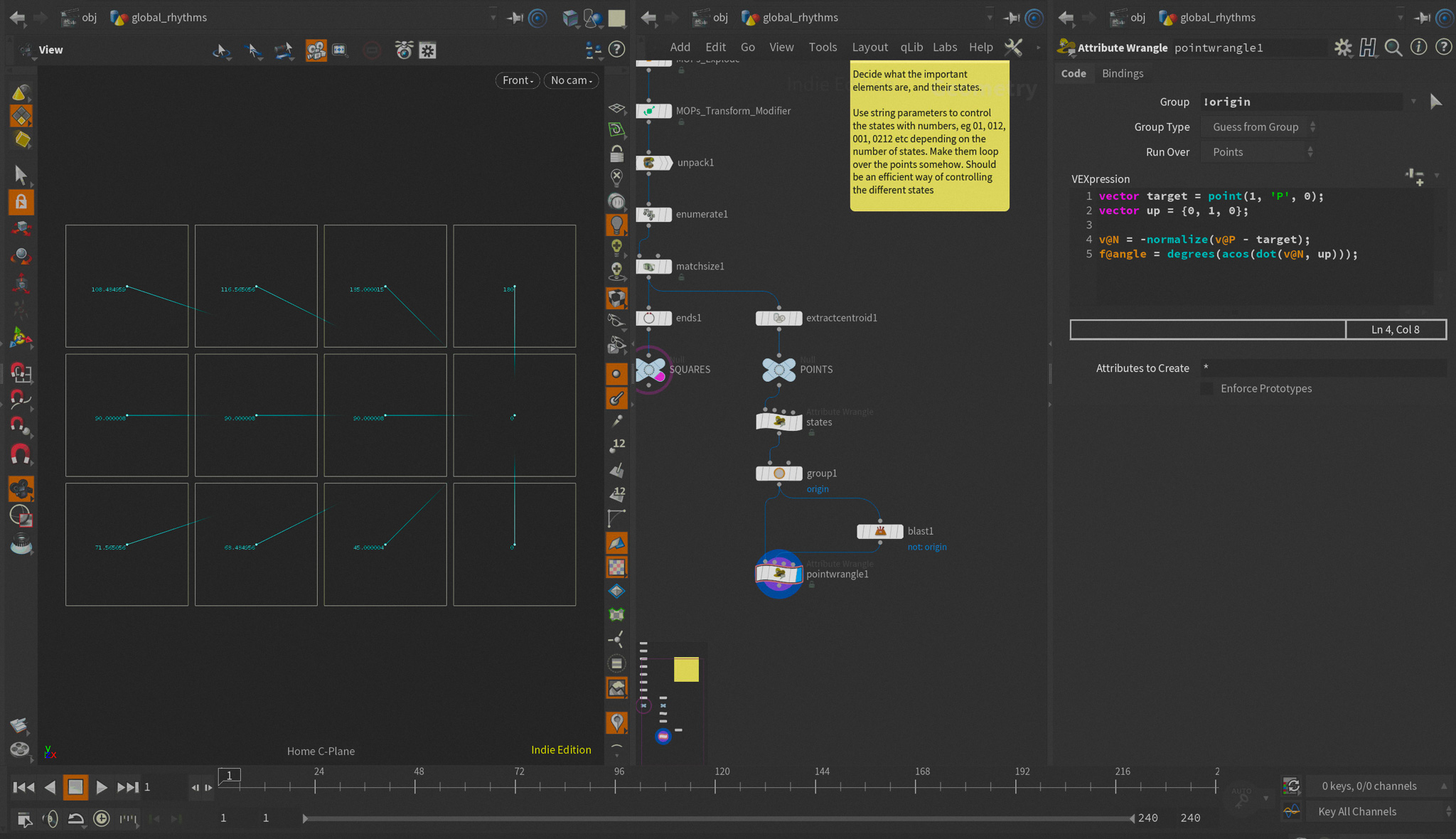
Task: Toggle real-time playback clock icon
Action: tap(102, 818)
